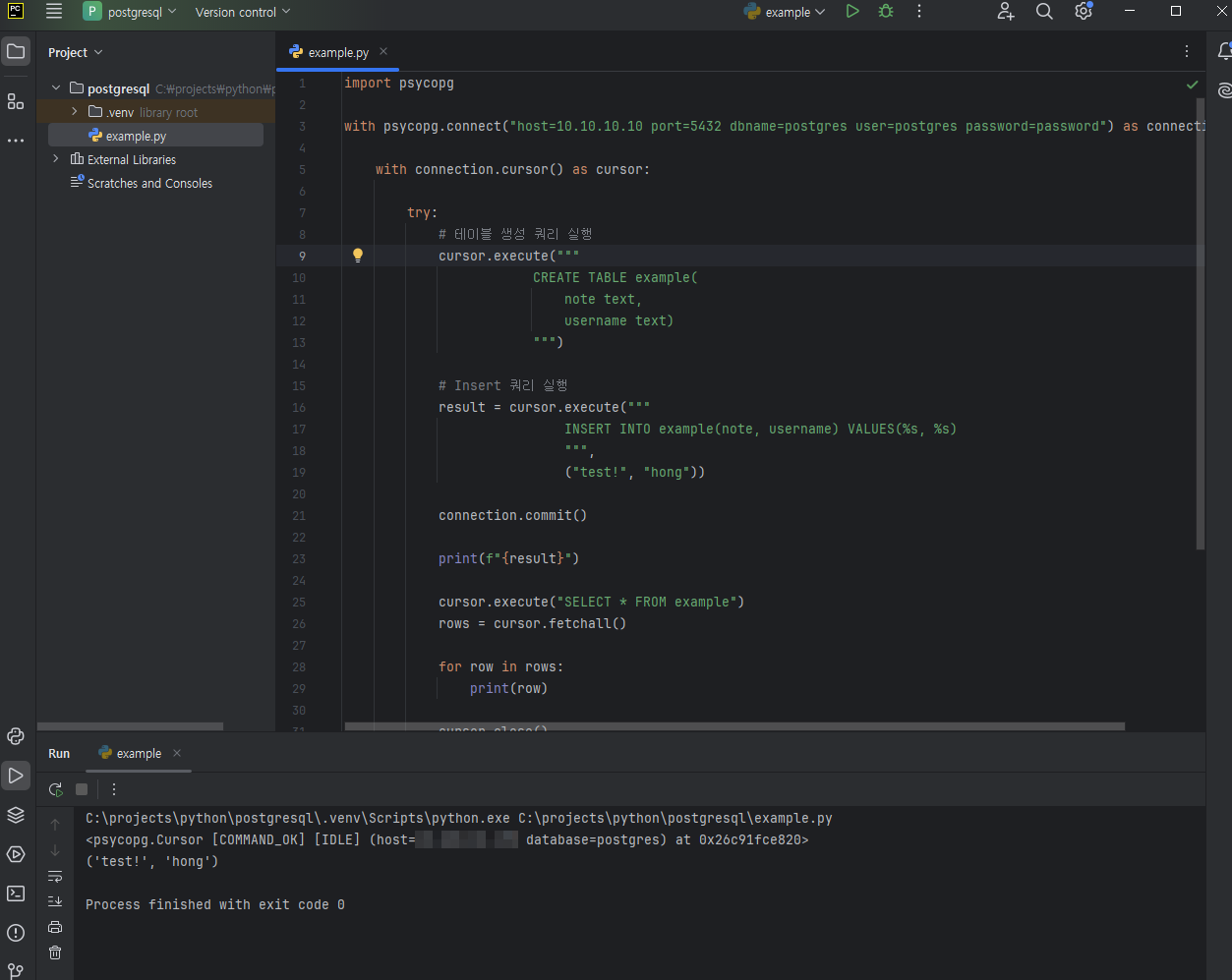Viewport: 1232px width, 980px height.
Task: Click 'Process finished with exit code 0' text
Action: pos(215,904)
